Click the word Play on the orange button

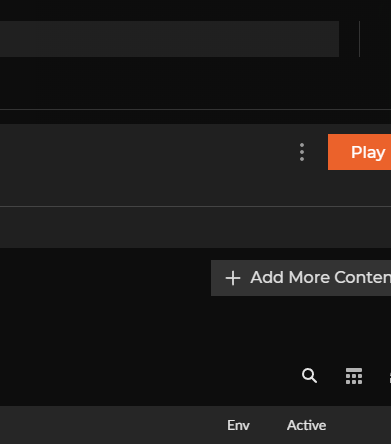click(x=368, y=153)
